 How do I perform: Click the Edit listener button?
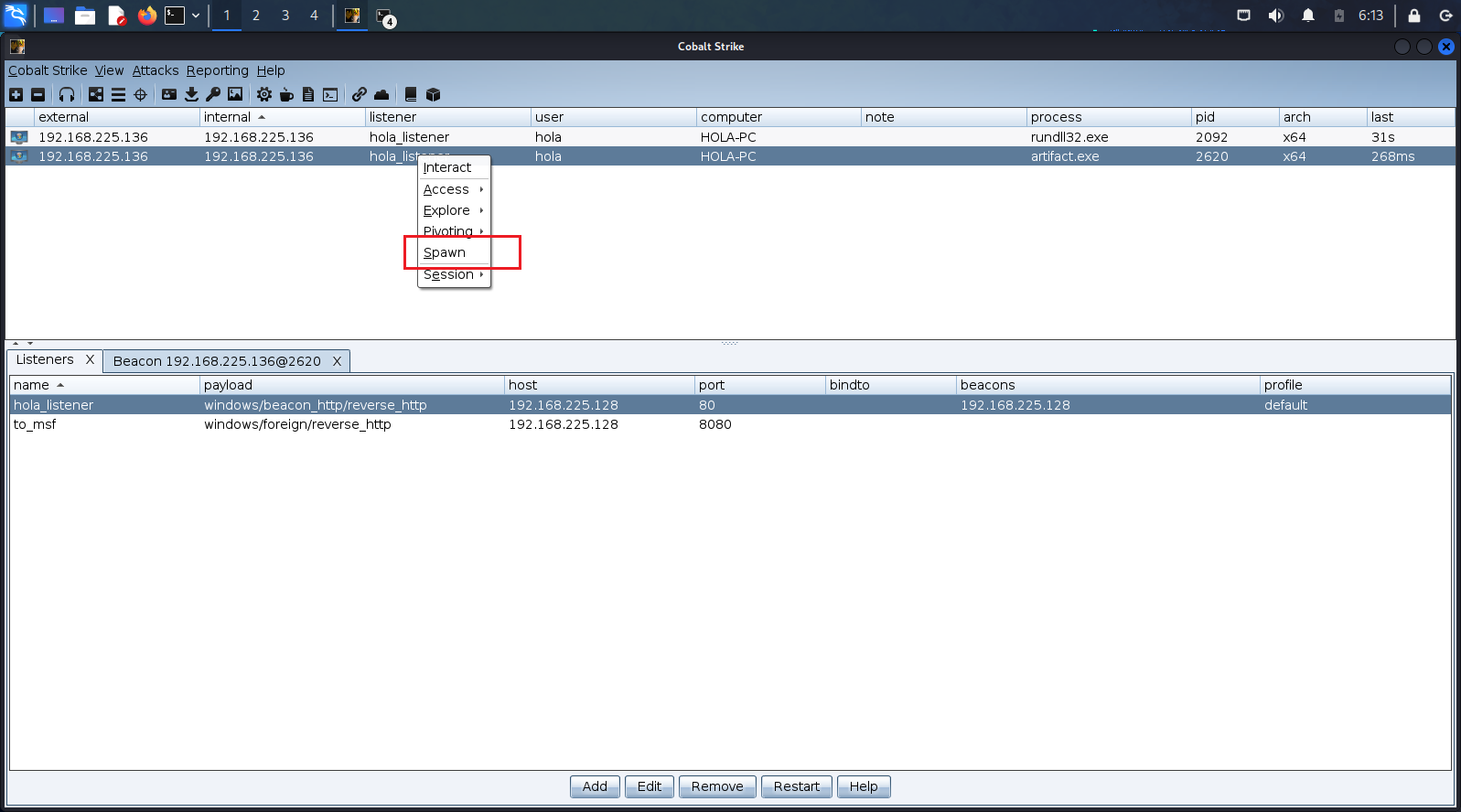pyautogui.click(x=650, y=786)
